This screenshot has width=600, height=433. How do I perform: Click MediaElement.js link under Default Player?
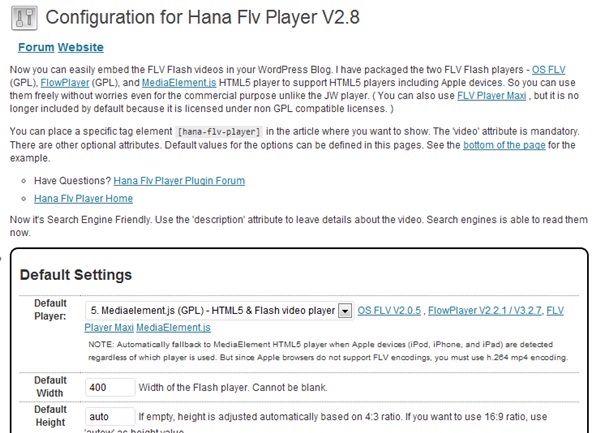point(173,327)
